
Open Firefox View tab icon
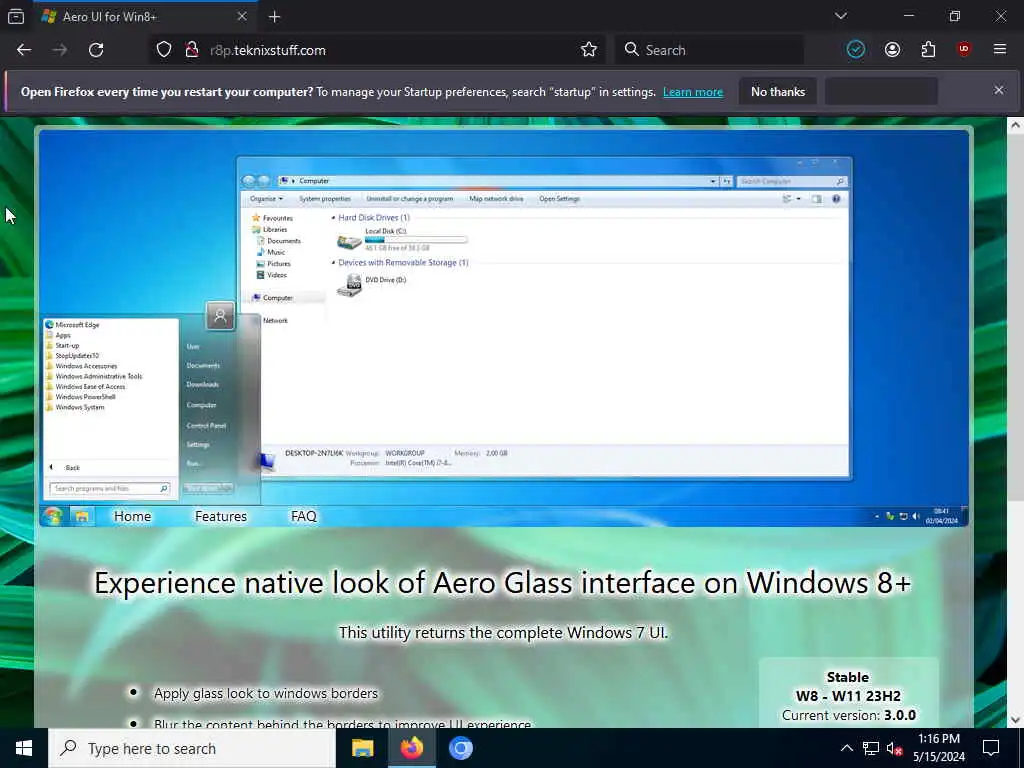[x=16, y=16]
